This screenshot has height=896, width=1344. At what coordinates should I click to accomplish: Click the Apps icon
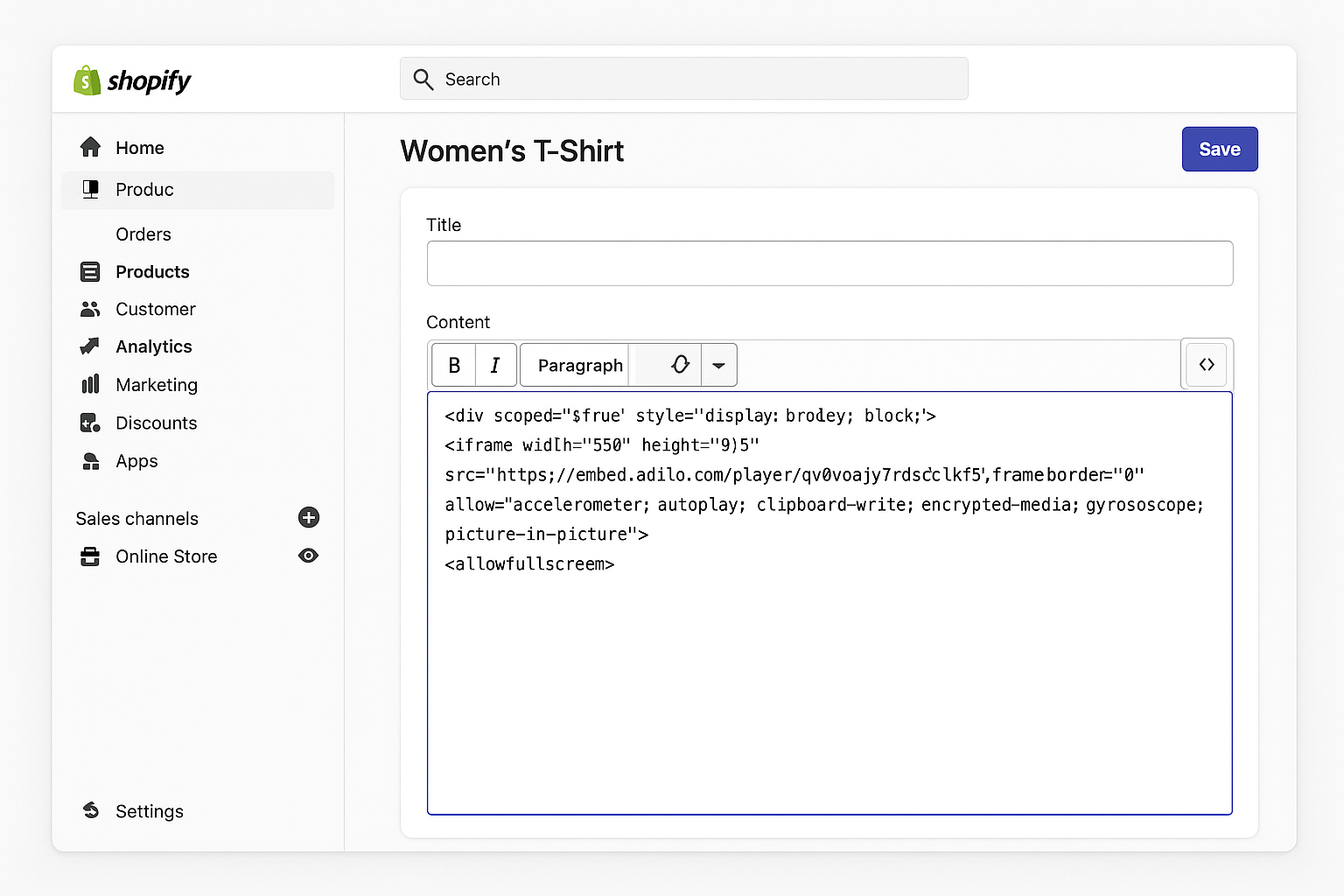pyautogui.click(x=90, y=461)
